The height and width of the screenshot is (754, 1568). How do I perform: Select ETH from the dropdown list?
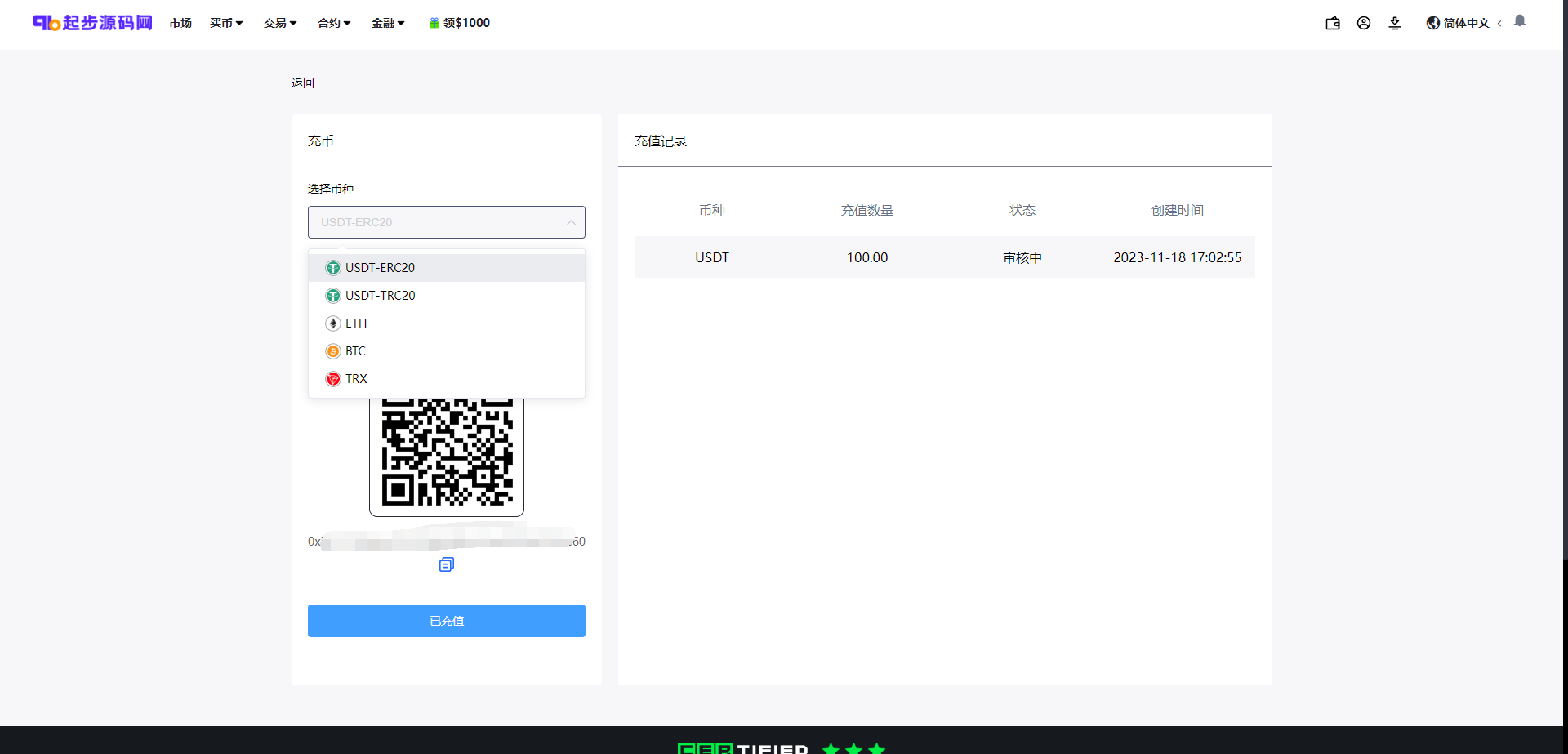pos(356,323)
